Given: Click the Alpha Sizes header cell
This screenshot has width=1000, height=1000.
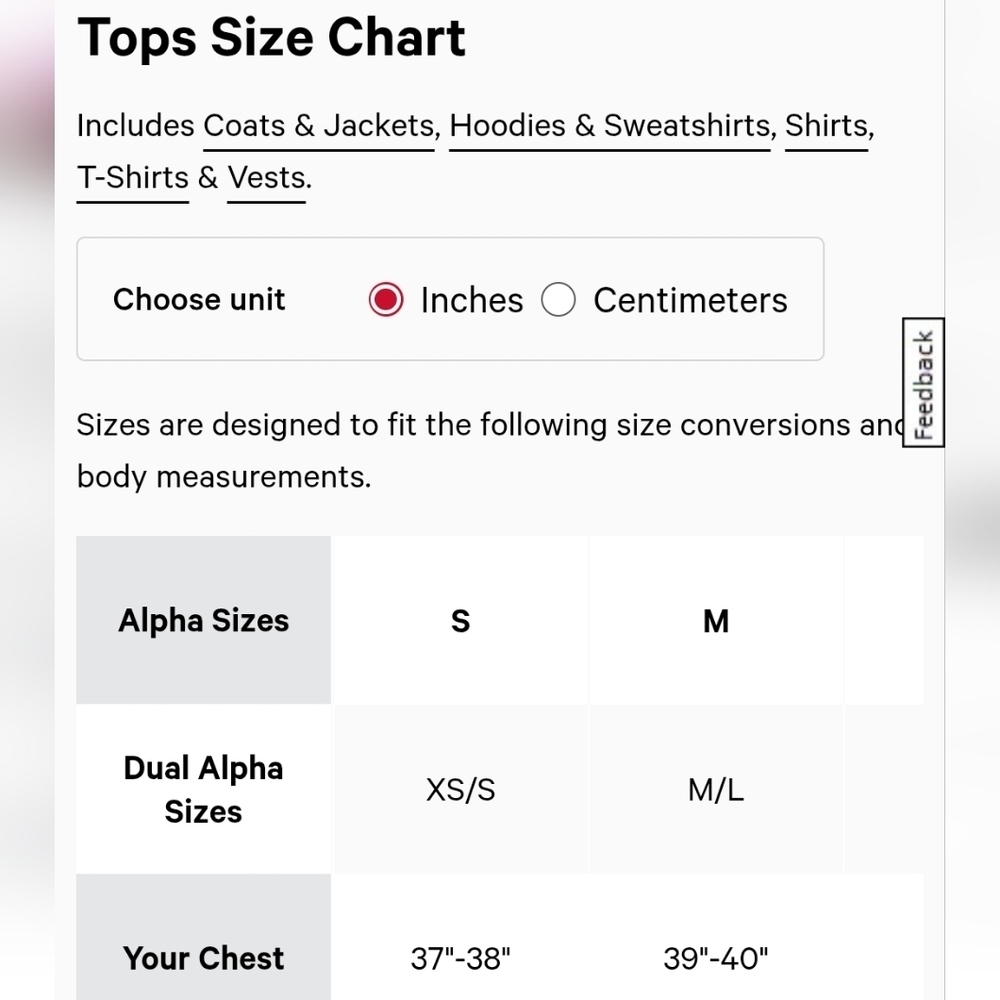Looking at the screenshot, I should point(203,620).
